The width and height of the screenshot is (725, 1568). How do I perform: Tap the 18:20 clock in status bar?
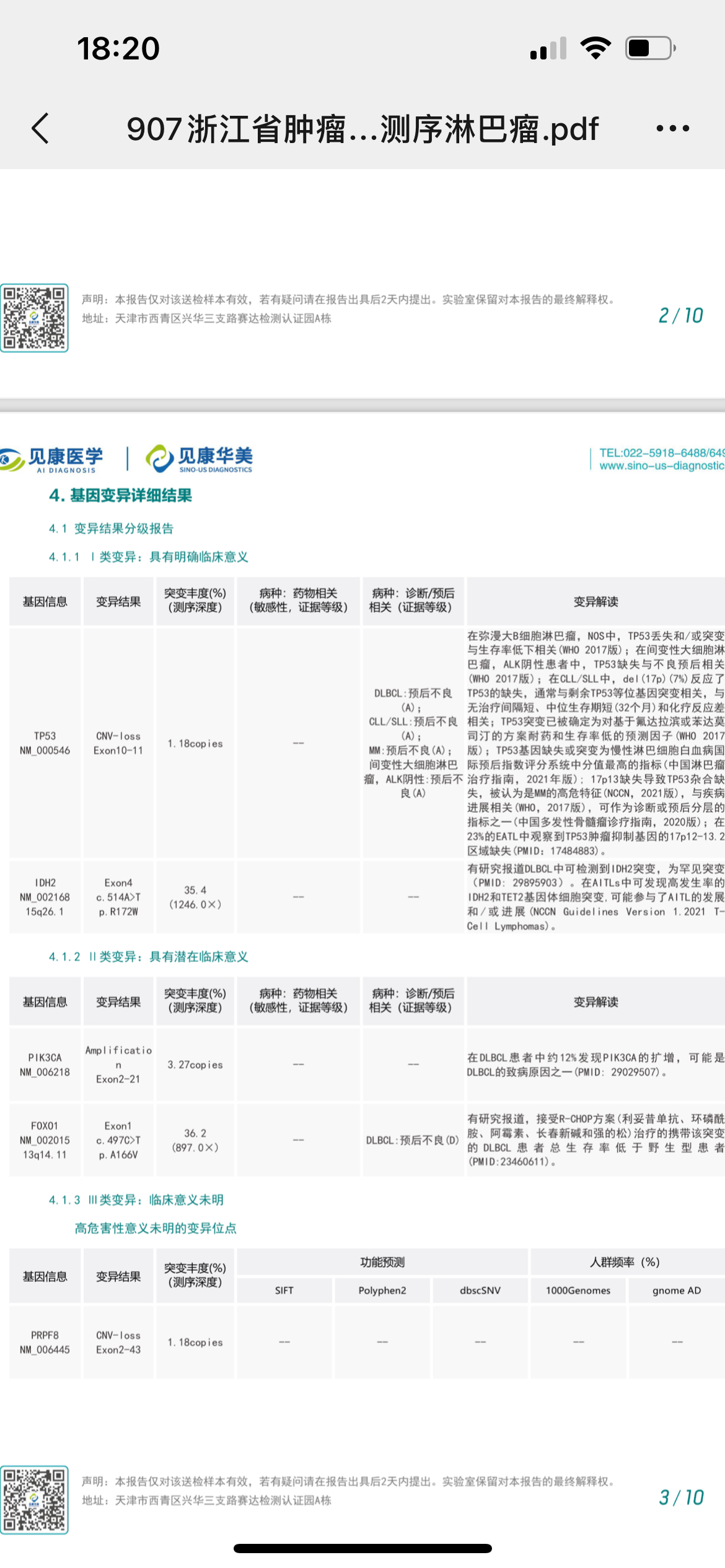pos(118,48)
